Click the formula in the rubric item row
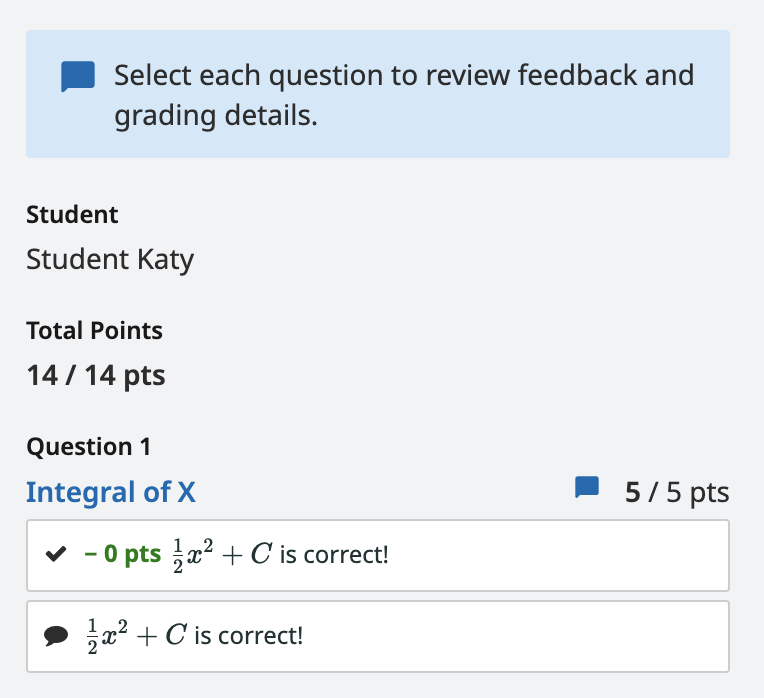The width and height of the screenshot is (764, 698). [222, 555]
